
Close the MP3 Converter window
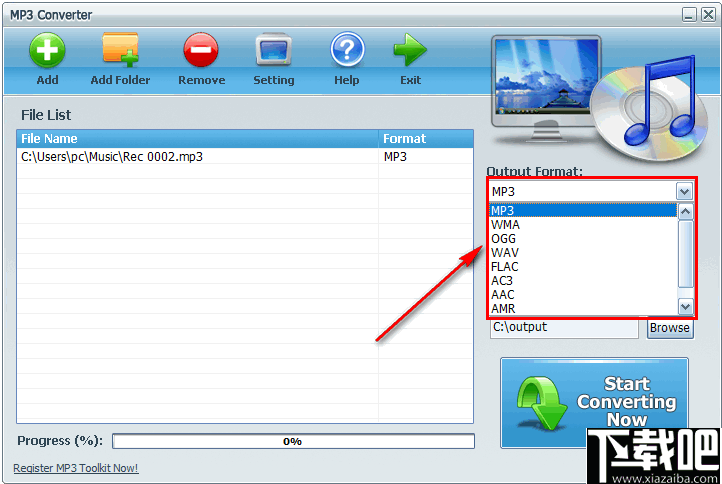click(708, 15)
